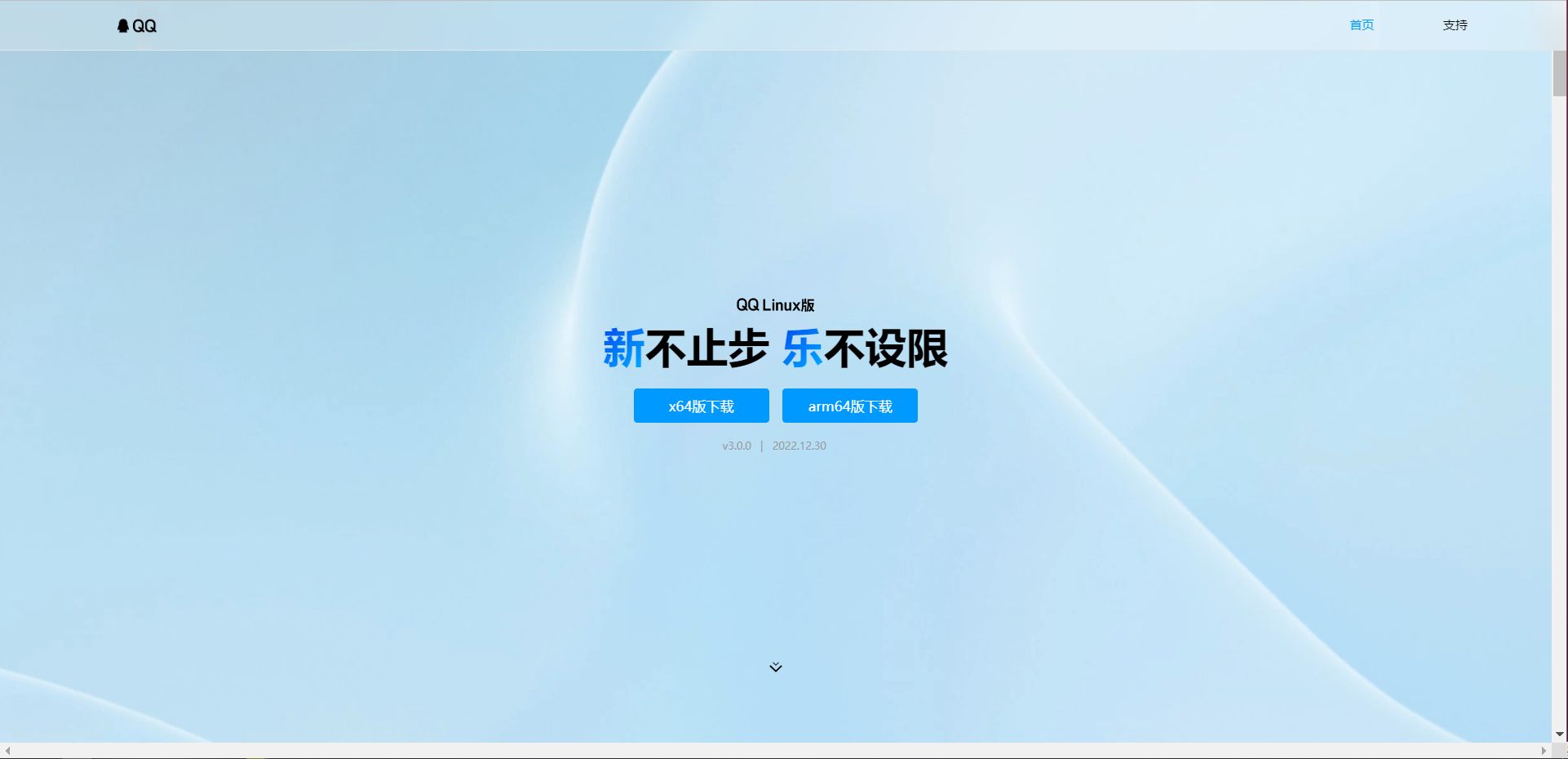Click the QQ penguin logo
This screenshot has width=1568, height=759.
pos(136,26)
